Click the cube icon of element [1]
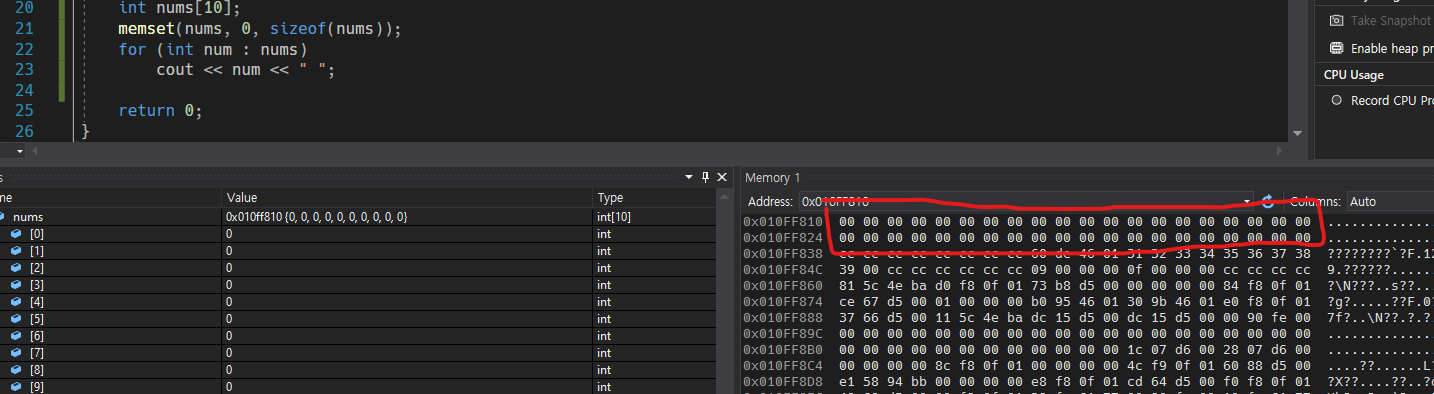Screen dimensions: 1434x394 [x=16, y=250]
